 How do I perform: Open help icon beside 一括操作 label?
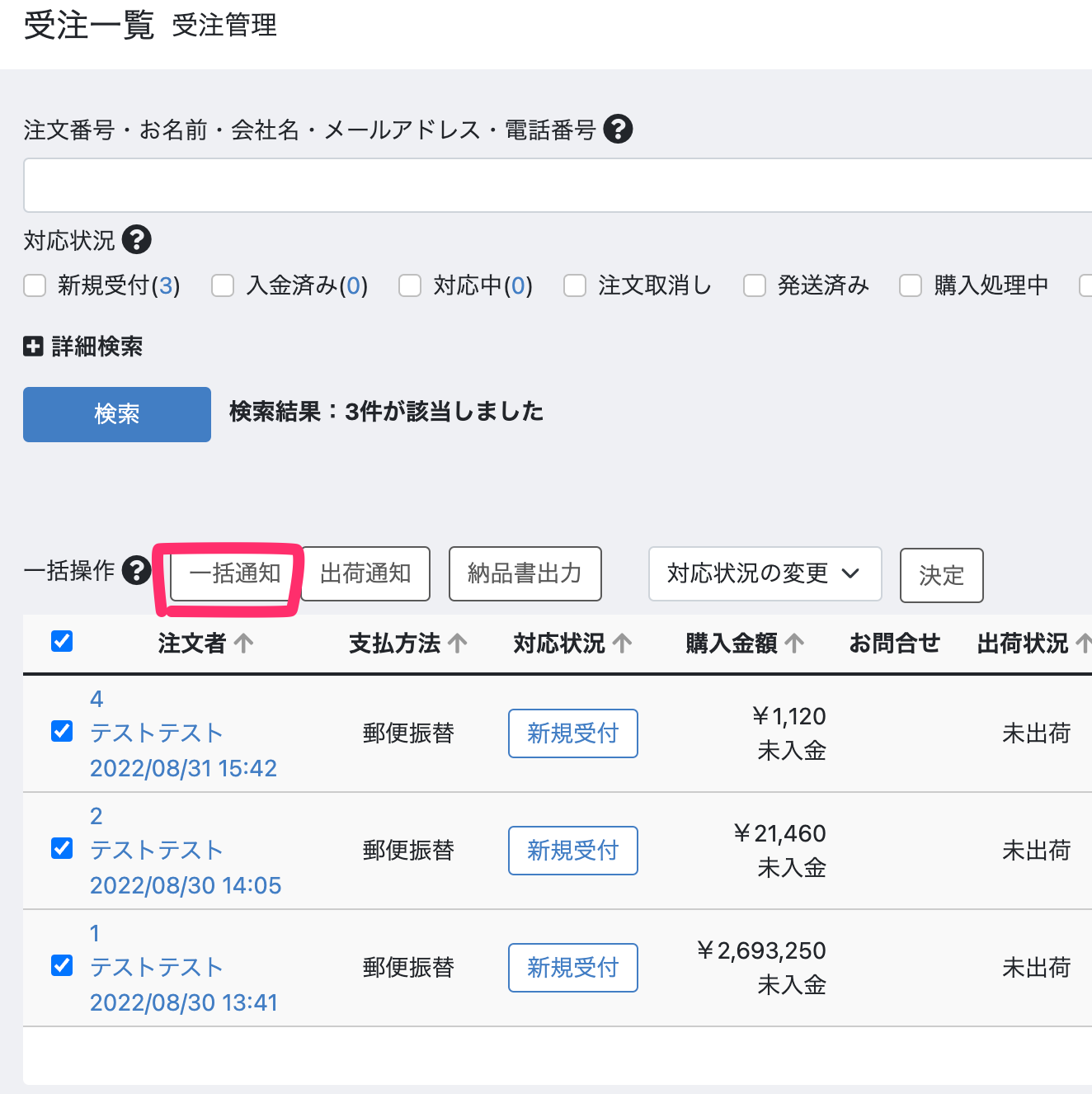tap(136, 570)
